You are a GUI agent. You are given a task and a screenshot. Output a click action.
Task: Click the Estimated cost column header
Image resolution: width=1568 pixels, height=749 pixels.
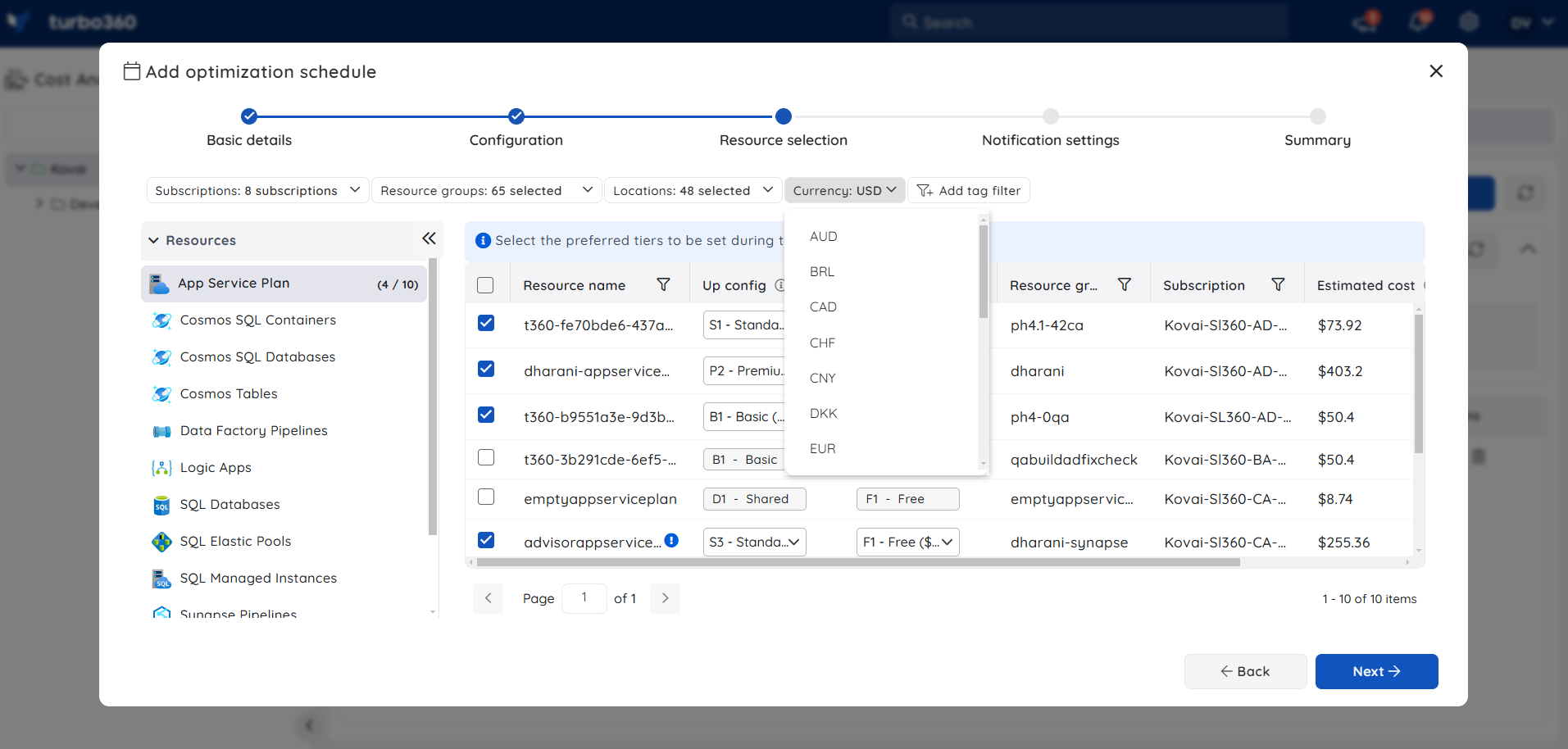(x=1366, y=285)
